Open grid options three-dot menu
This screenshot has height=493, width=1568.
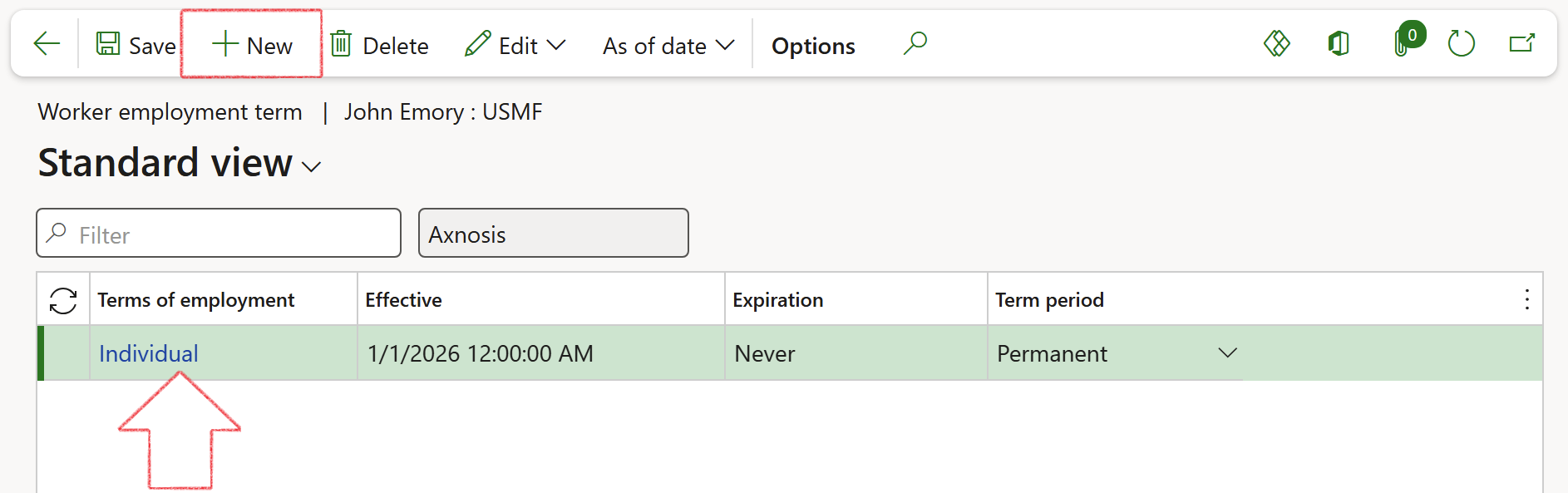tap(1526, 300)
